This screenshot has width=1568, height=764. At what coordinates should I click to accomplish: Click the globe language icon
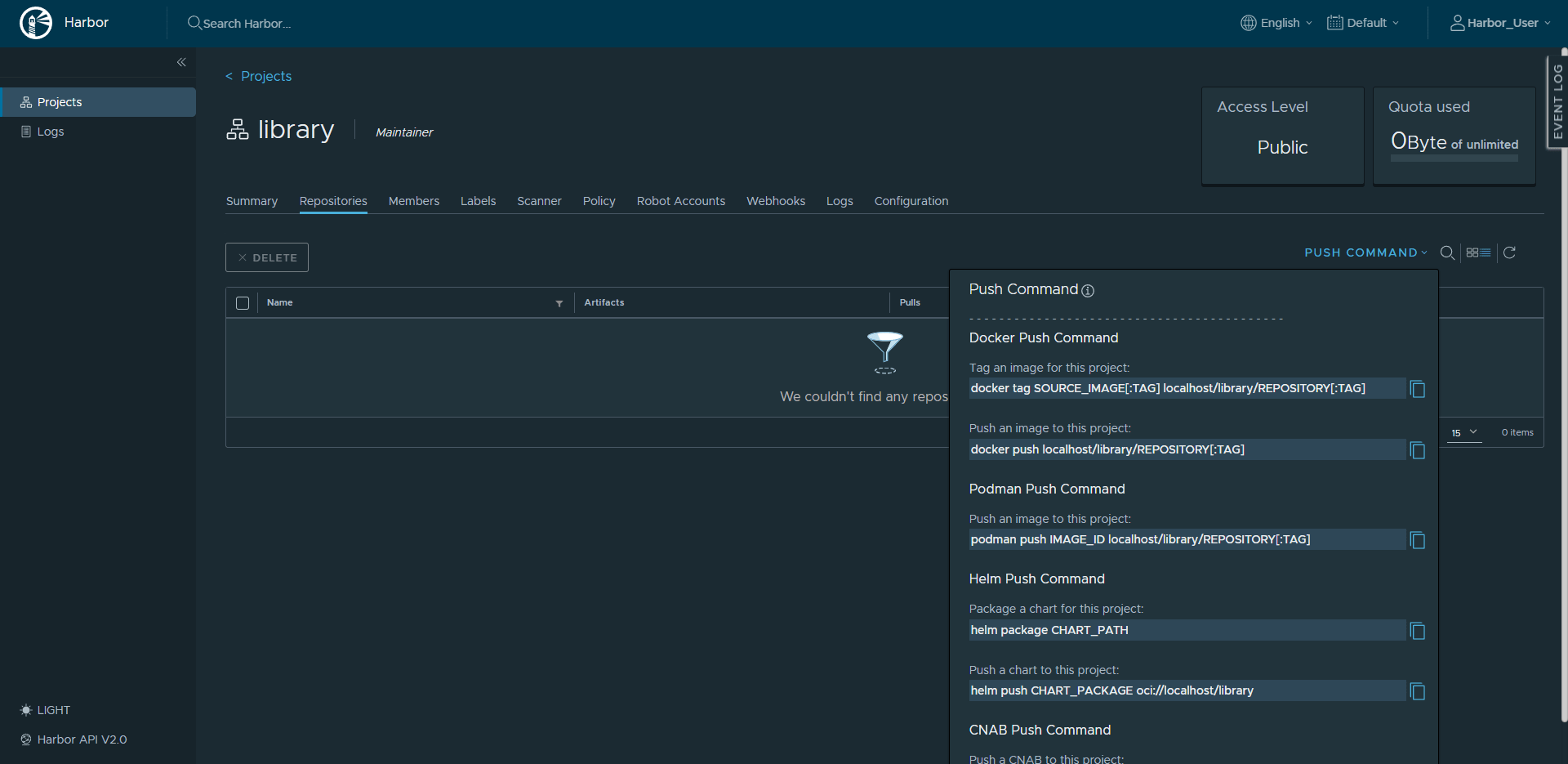pyautogui.click(x=1249, y=23)
